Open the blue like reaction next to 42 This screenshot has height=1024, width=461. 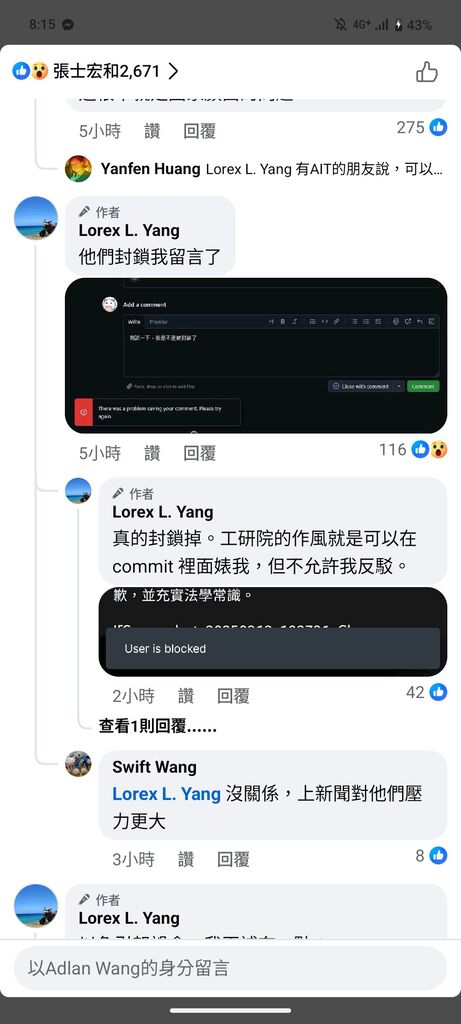pos(438,692)
